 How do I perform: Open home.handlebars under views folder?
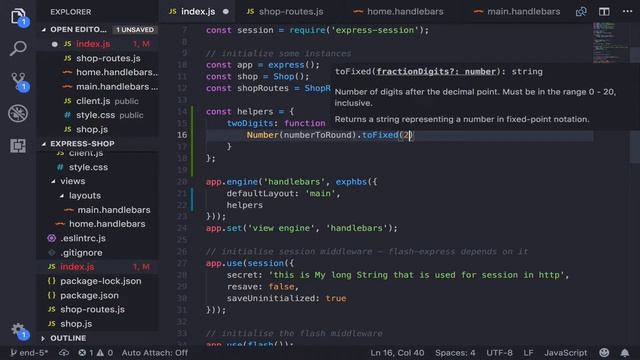click(98, 224)
